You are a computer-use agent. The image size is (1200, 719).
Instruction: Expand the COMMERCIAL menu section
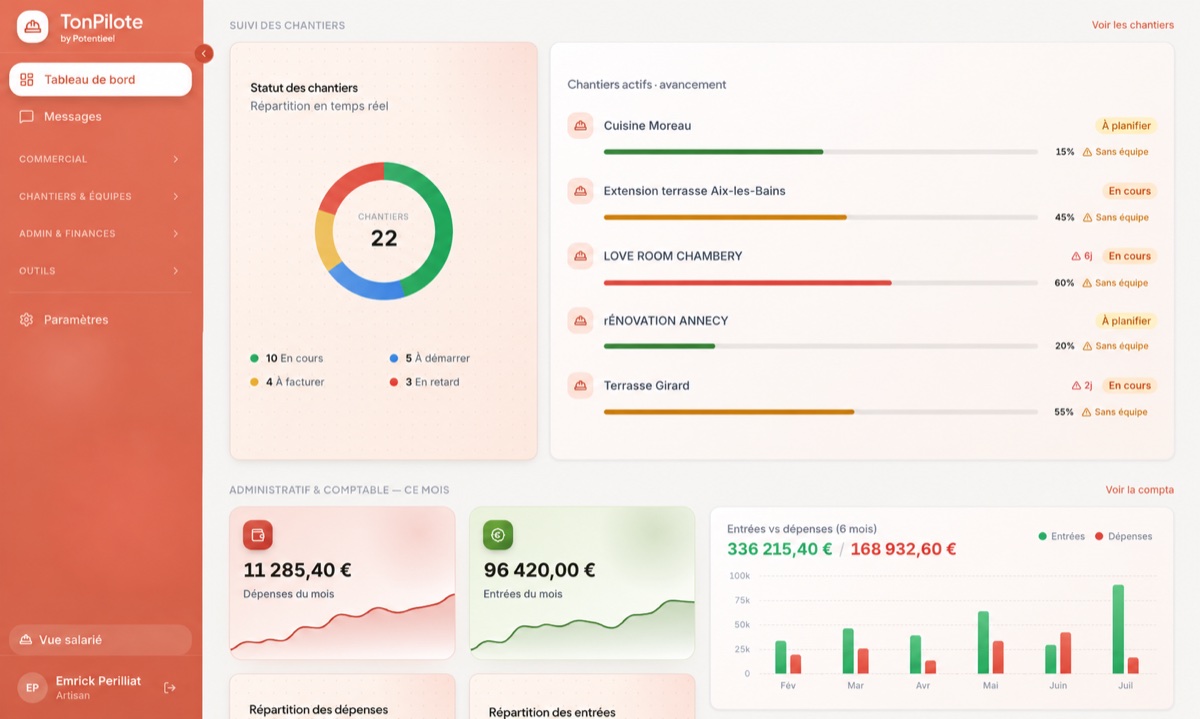[99, 159]
